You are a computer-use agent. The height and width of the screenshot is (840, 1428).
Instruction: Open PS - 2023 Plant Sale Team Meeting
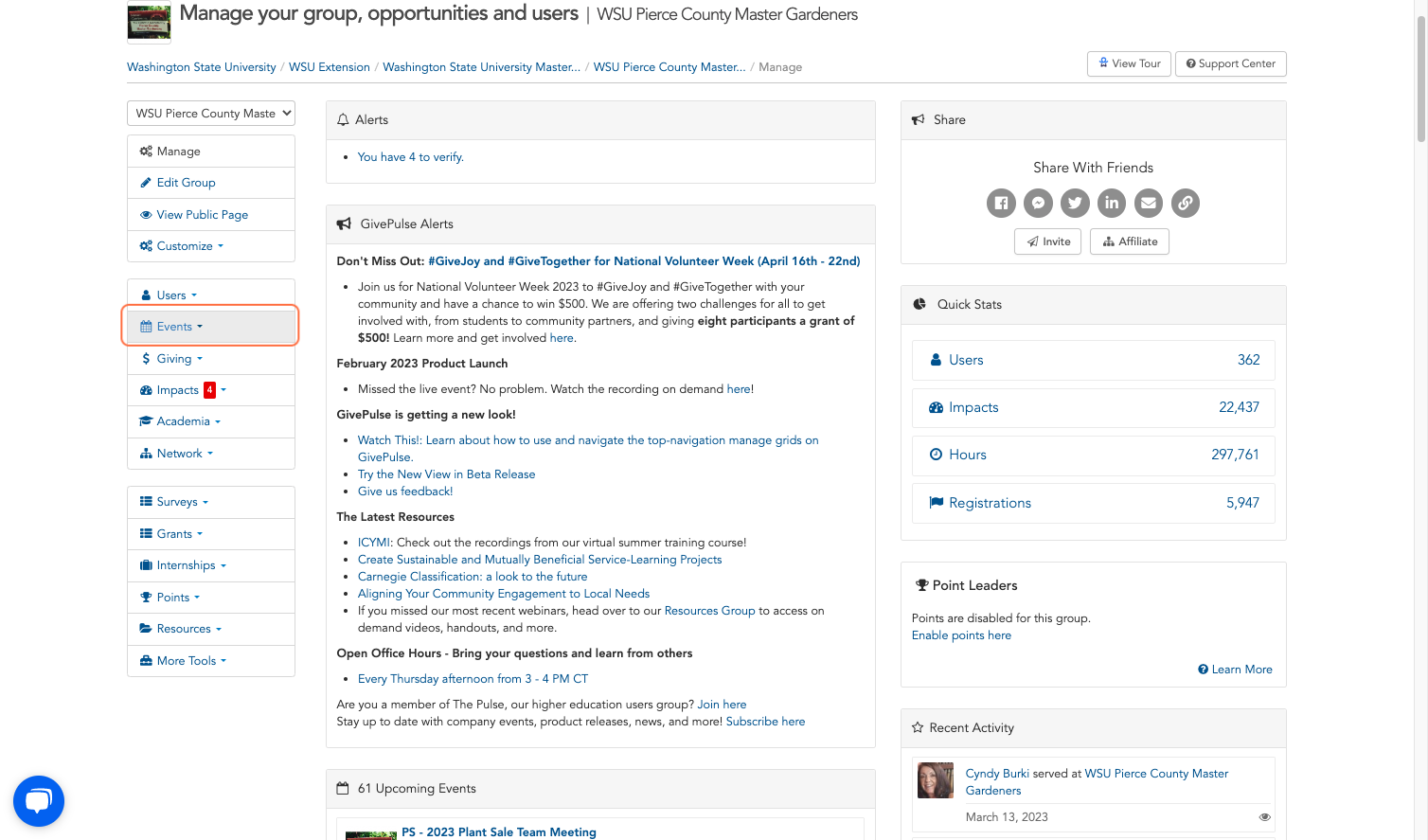[499, 832]
